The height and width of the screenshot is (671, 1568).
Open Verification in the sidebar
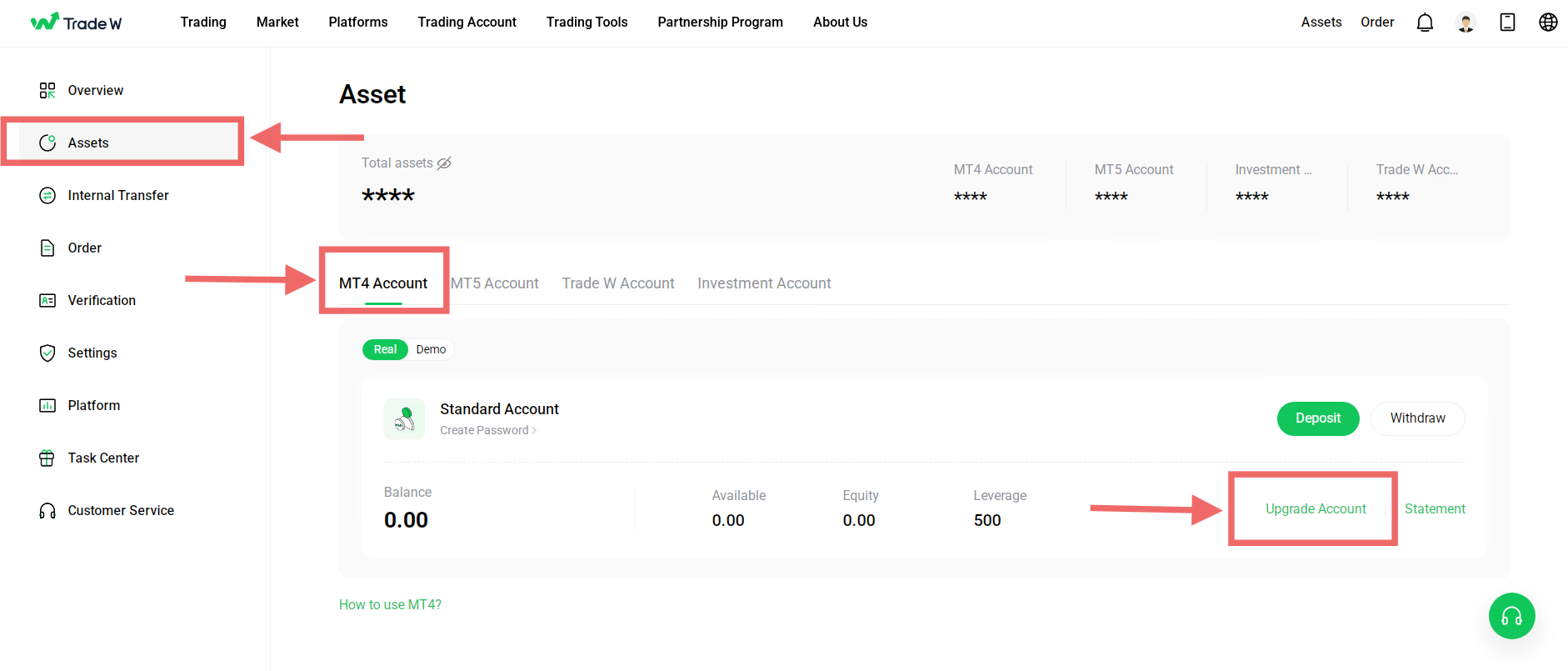point(102,300)
